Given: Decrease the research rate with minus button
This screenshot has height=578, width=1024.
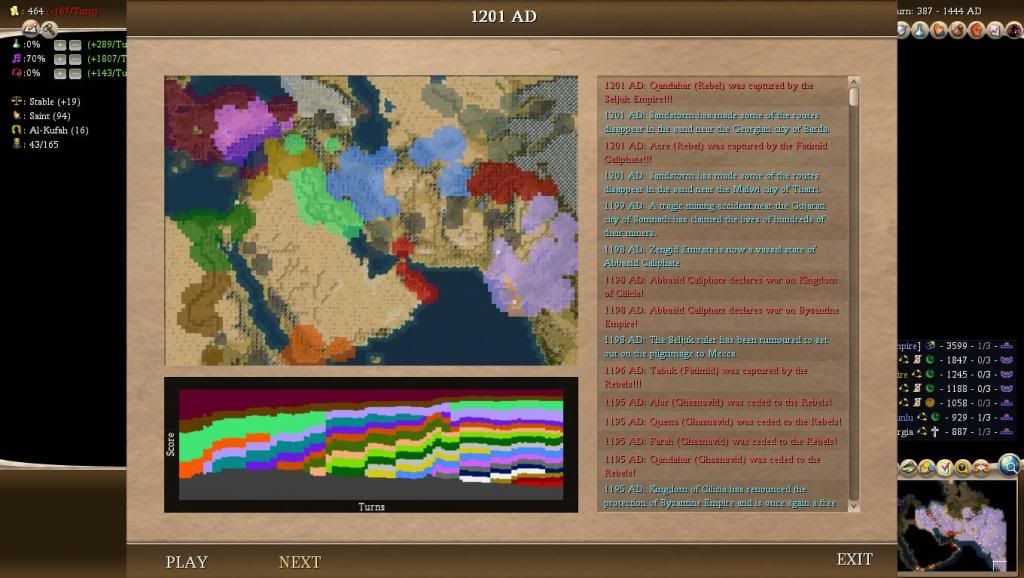Looking at the screenshot, I should 75,45.
